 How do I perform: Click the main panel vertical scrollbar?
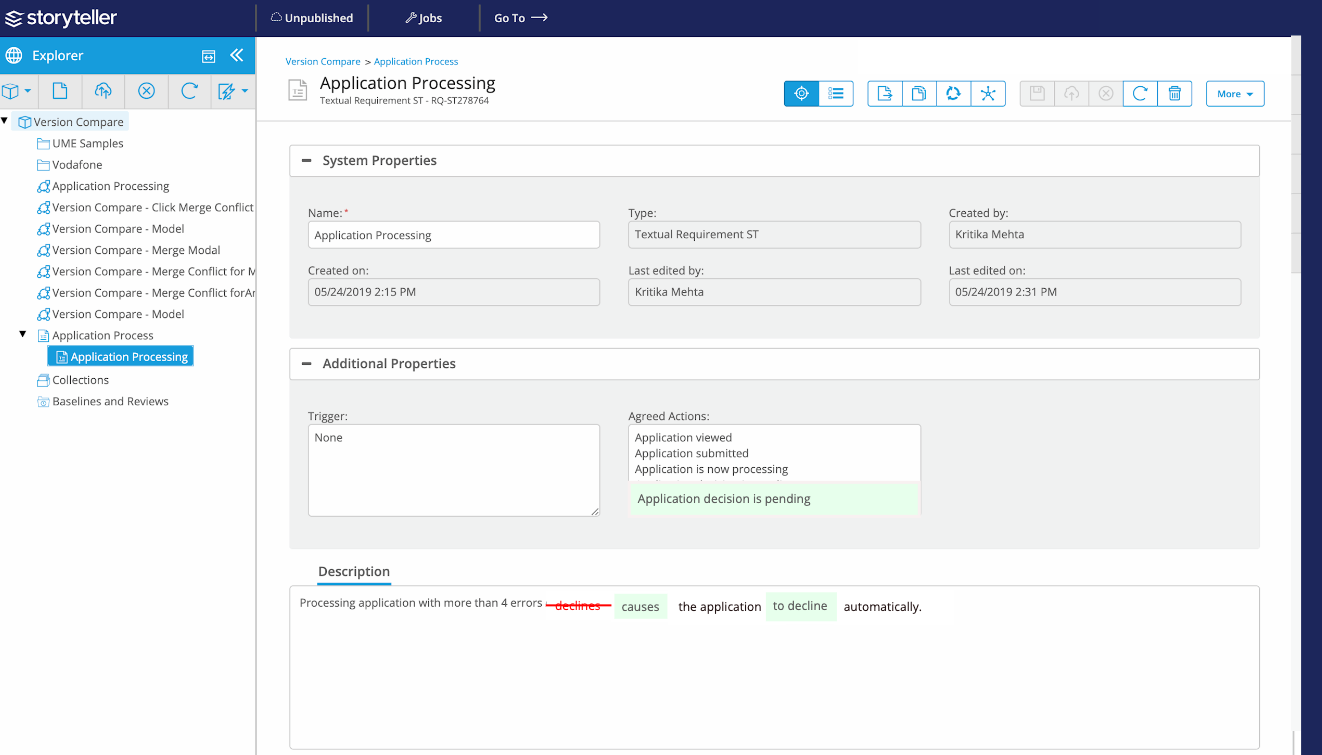(x=1296, y=155)
